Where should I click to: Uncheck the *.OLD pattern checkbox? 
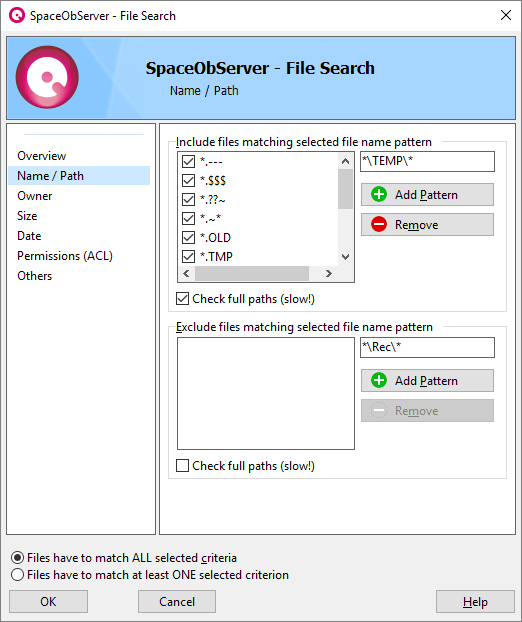(188, 238)
